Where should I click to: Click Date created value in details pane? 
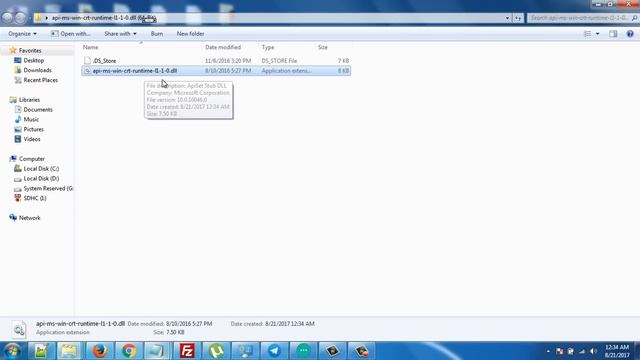click(290, 324)
